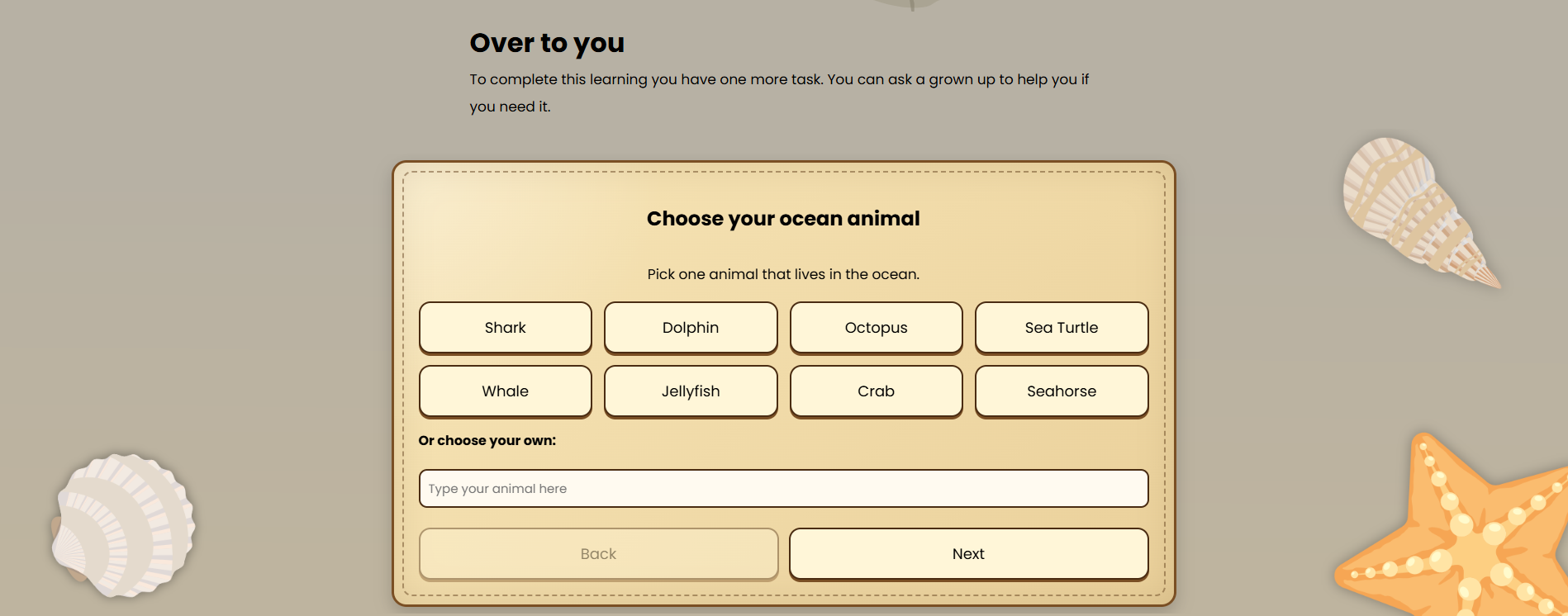Click 'Pick one animal that lives in the ocean.' text
Screen dimensions: 1568x616
783,274
